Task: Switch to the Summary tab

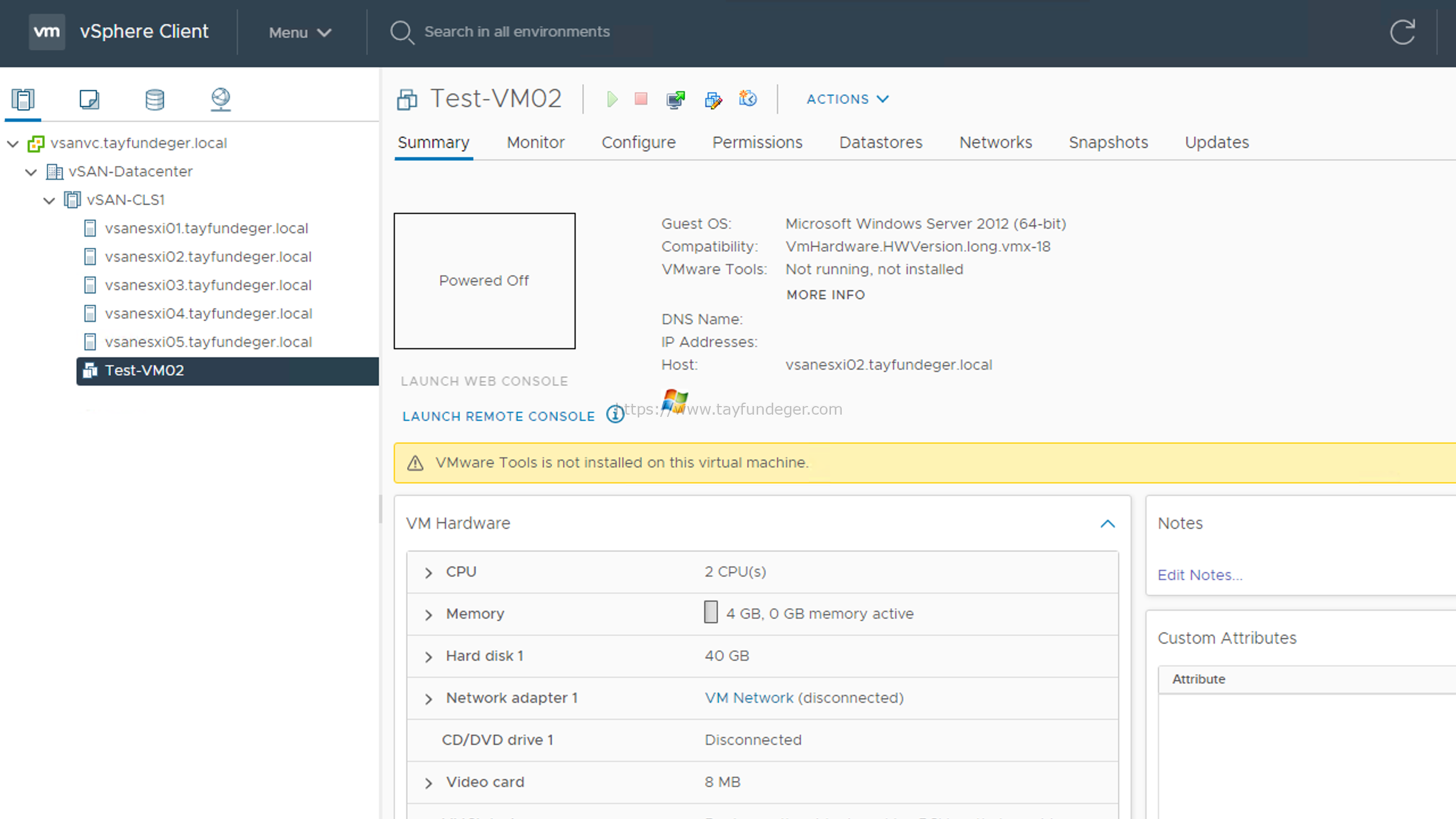Action: tap(433, 142)
